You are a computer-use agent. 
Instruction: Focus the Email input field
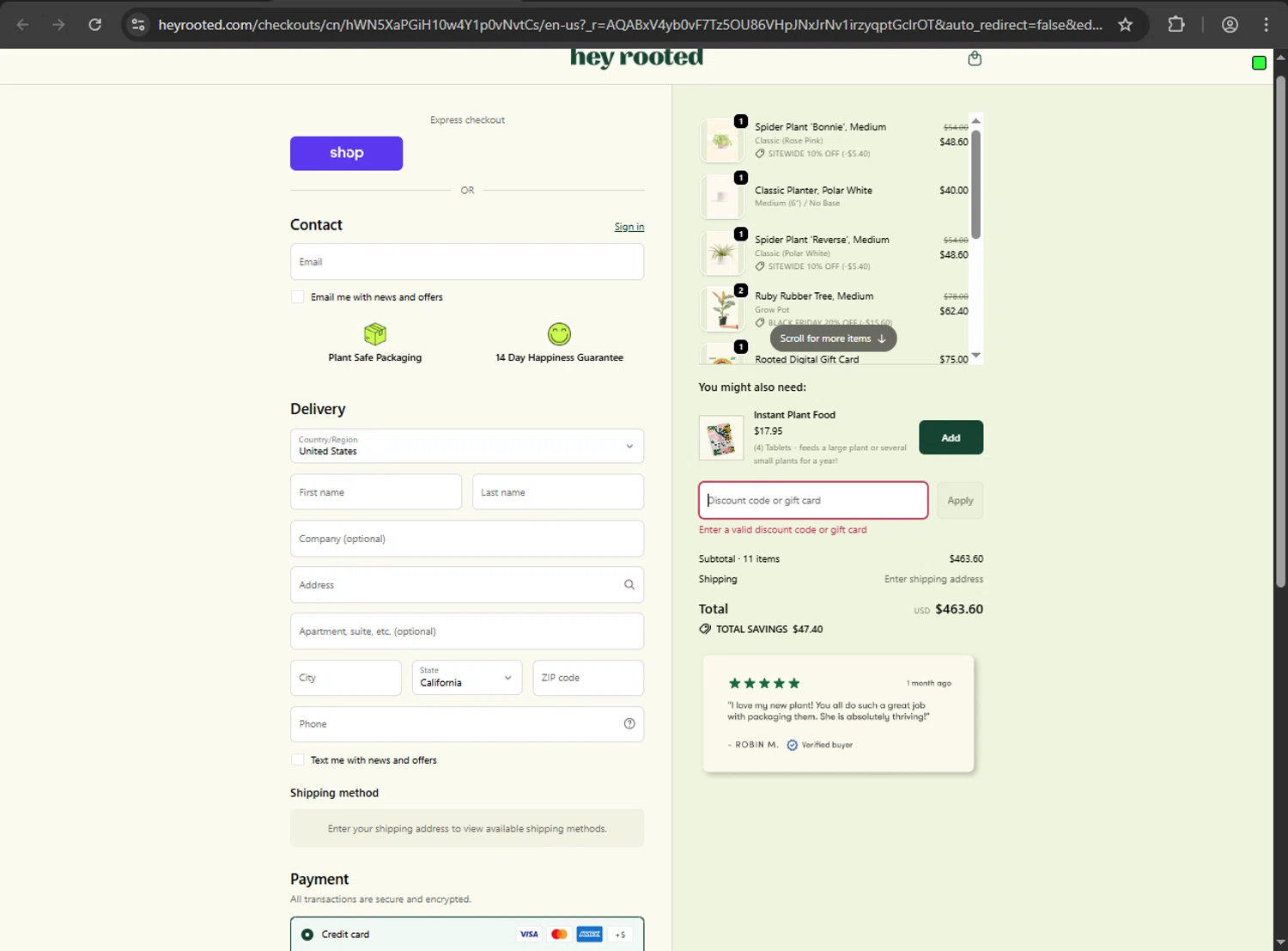(467, 262)
